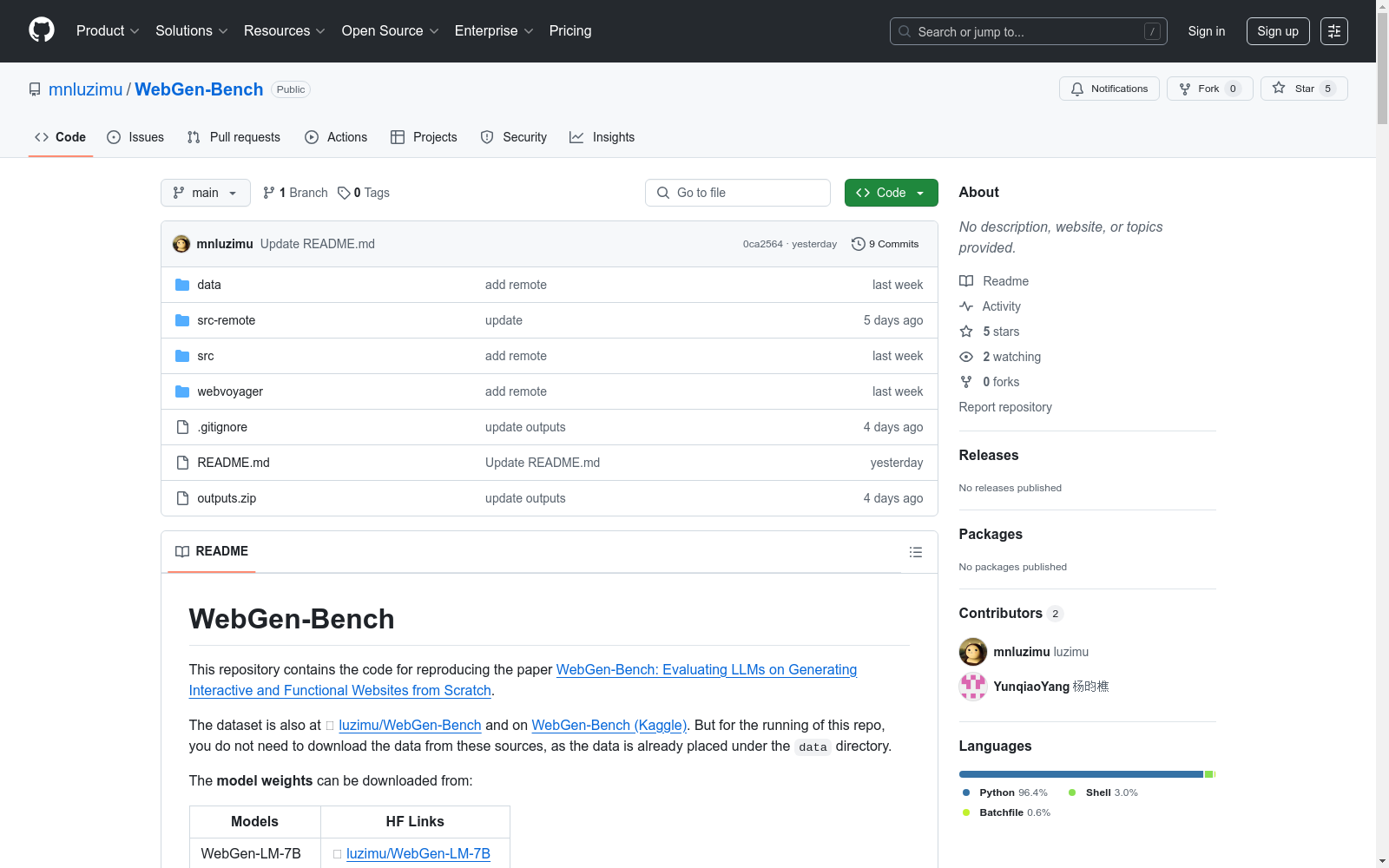Open the outputs.zip file name
The width and height of the screenshot is (1389, 868).
[227, 498]
